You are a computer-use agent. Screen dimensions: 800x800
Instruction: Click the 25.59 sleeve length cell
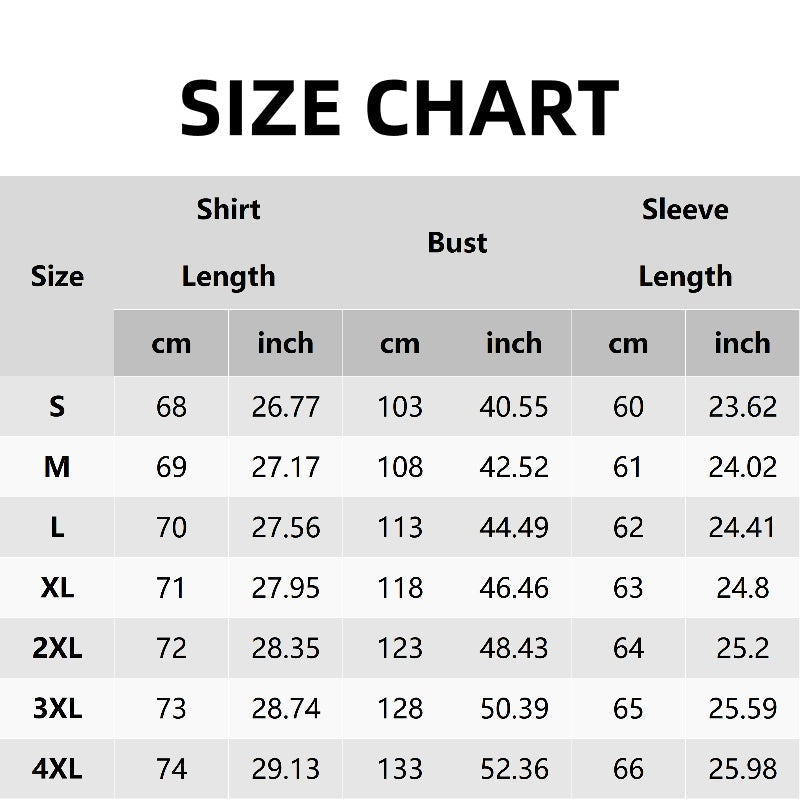coord(742,709)
